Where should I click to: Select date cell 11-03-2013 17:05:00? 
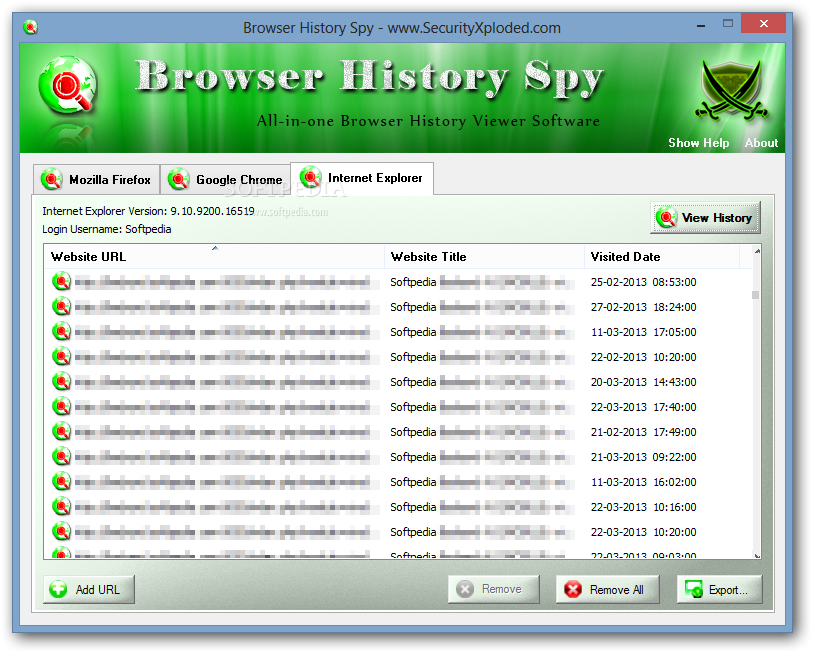pyautogui.click(x=643, y=332)
